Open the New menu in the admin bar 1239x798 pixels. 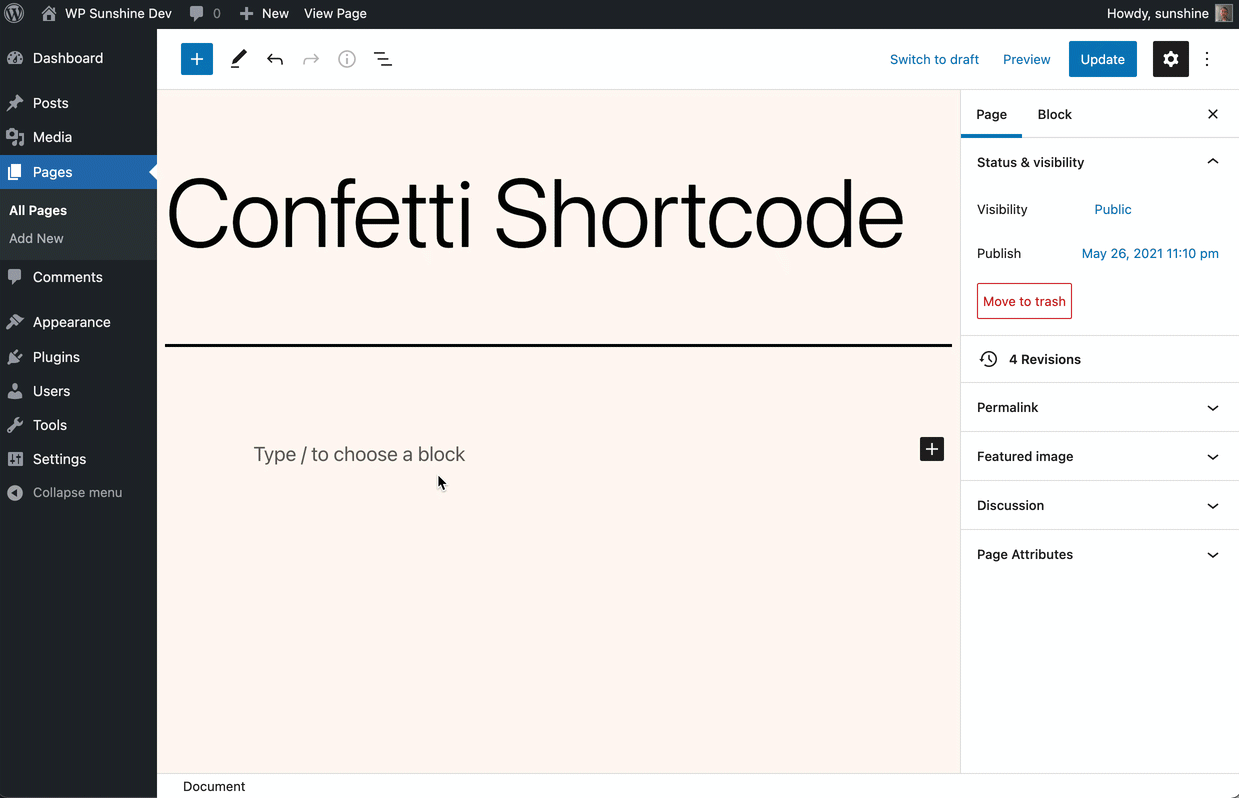pos(263,13)
